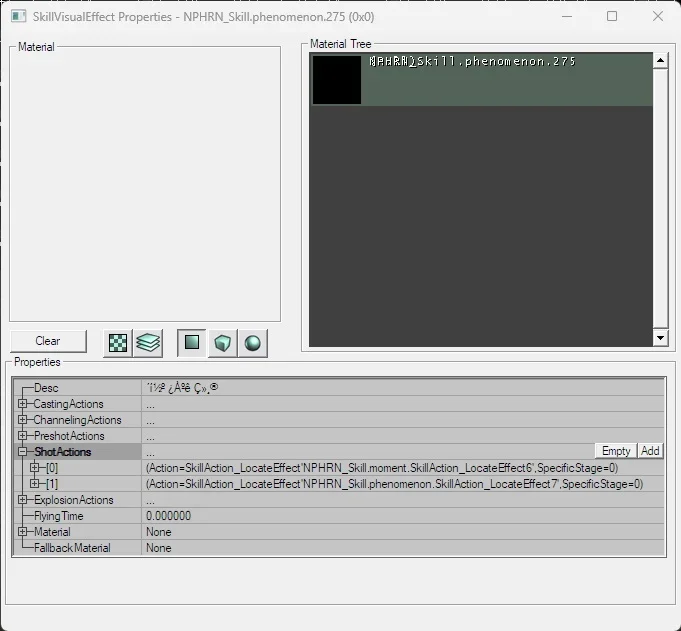Expand the Material property
This screenshot has height=631, width=681.
23,532
